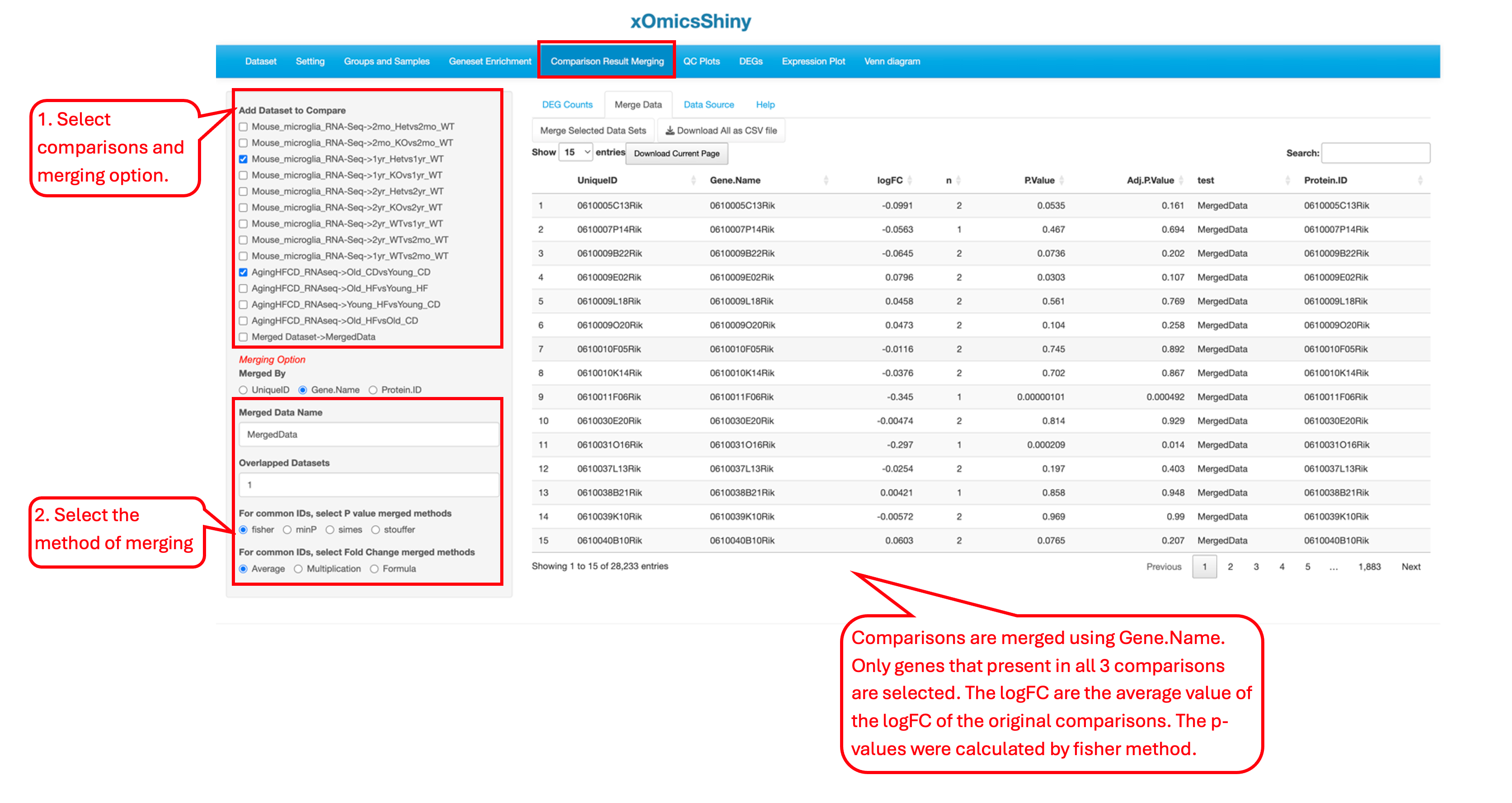1512x803 pixels.
Task: Choose stouffer p-value merge method
Action: coord(375,530)
